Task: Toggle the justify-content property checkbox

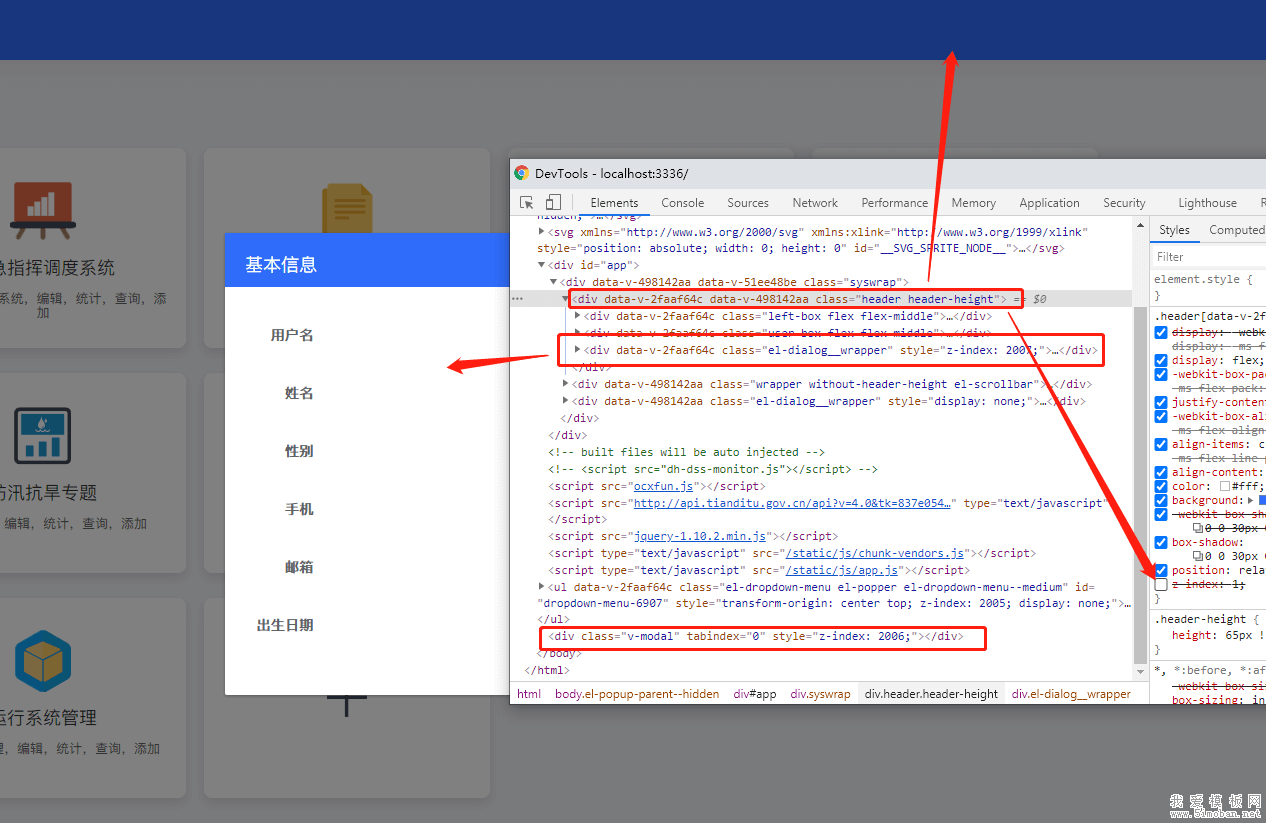Action: 1161,402
